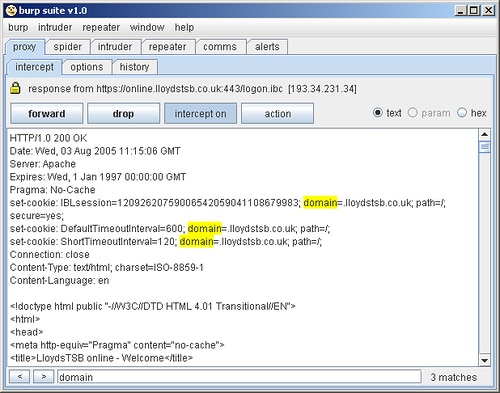This screenshot has height=393, width=500.
Task: Click the 'secure=yes;' line
Action: coord(37,216)
